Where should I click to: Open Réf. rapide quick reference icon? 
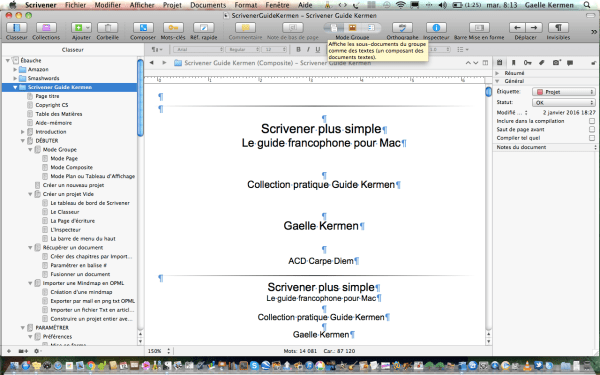tap(204, 28)
